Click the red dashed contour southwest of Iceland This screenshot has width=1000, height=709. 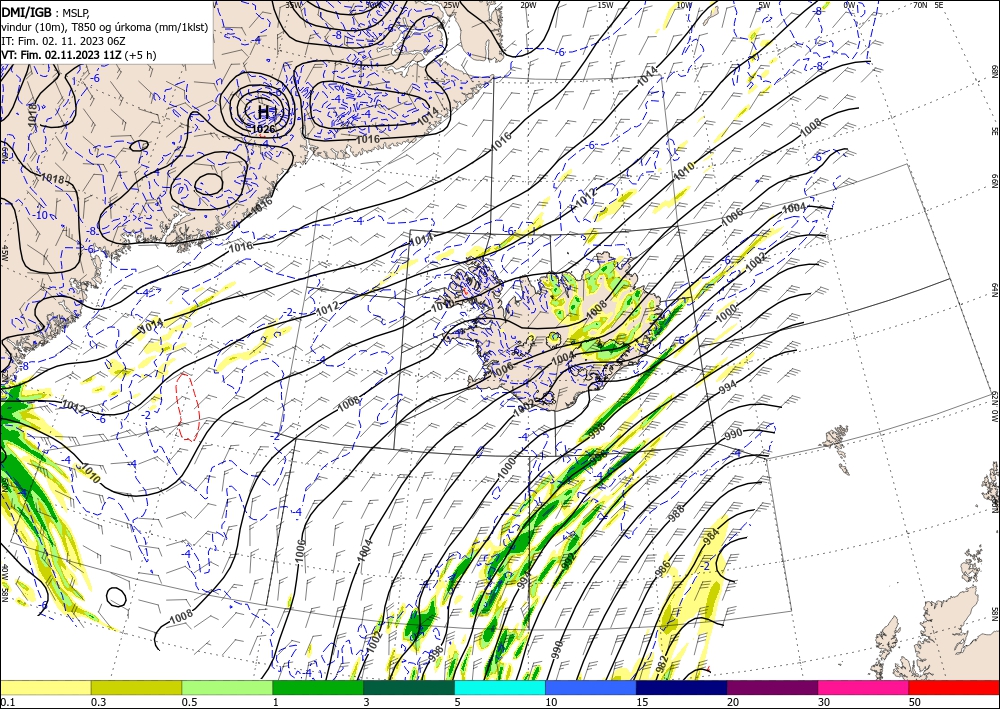click(x=188, y=407)
